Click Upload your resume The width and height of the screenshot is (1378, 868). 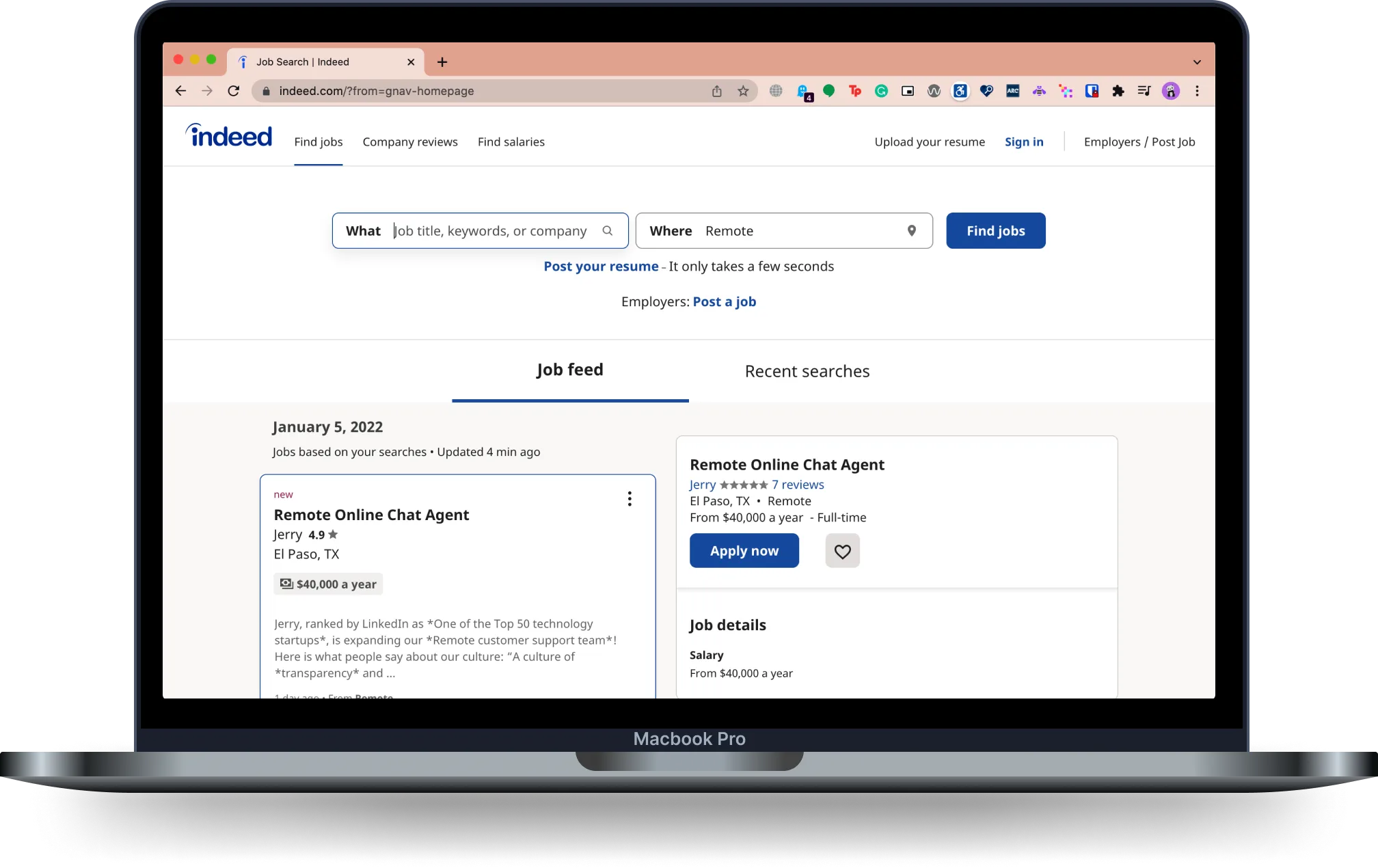tap(930, 141)
